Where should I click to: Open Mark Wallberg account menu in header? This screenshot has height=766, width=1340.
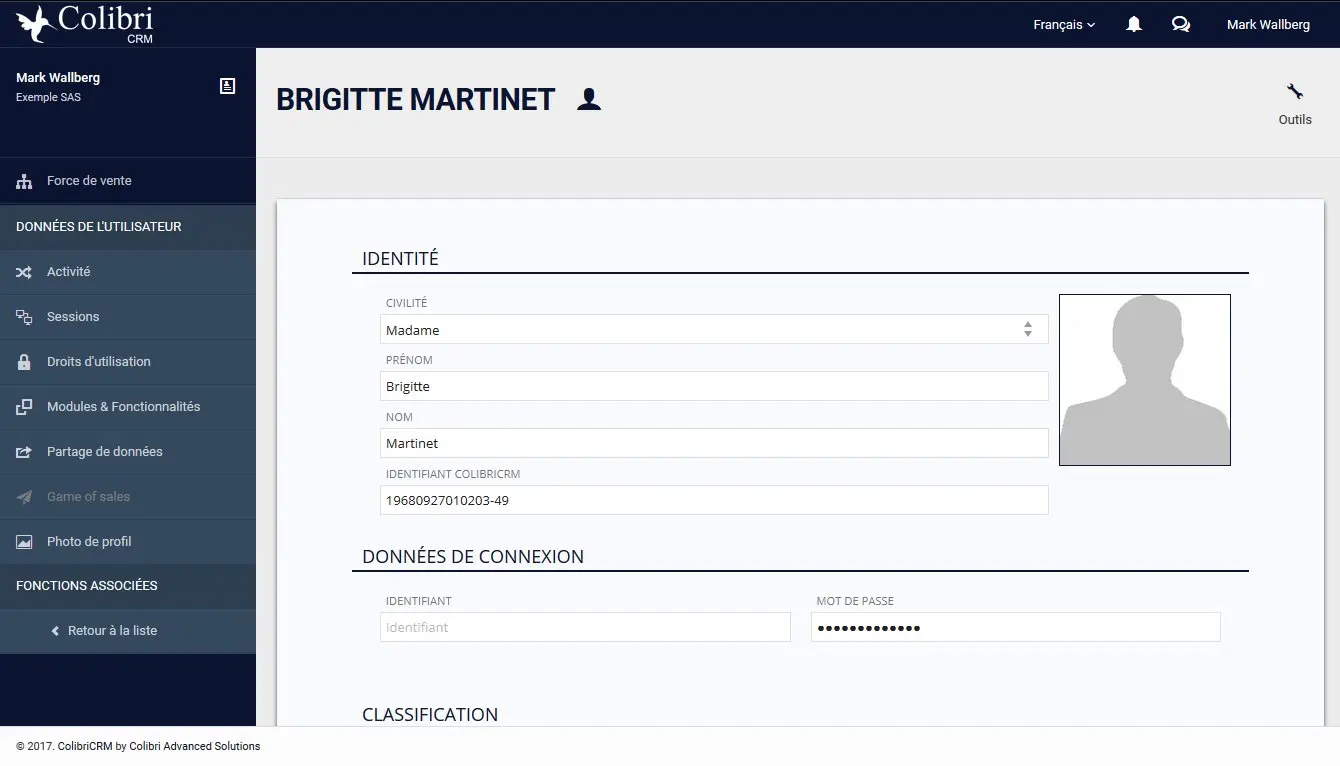pyautogui.click(x=1268, y=24)
